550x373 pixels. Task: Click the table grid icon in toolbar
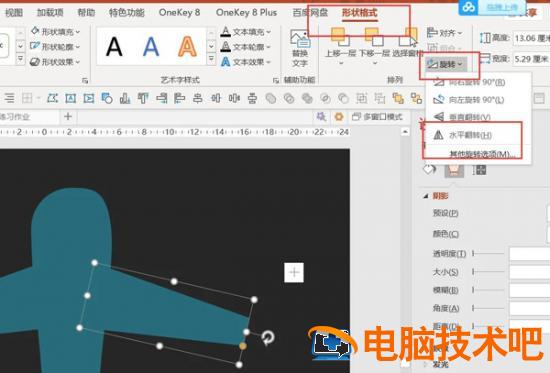27,98
